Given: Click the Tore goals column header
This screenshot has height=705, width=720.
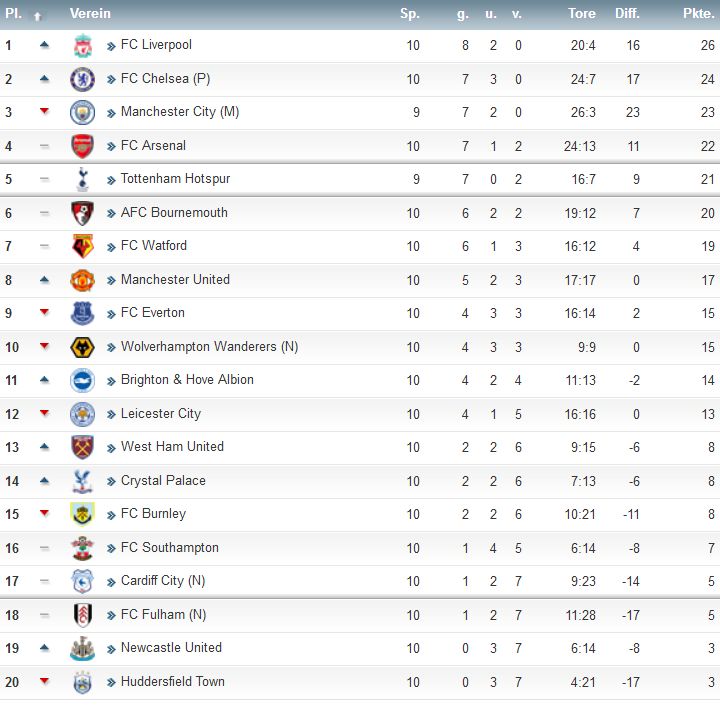Looking at the screenshot, I should coord(581,13).
